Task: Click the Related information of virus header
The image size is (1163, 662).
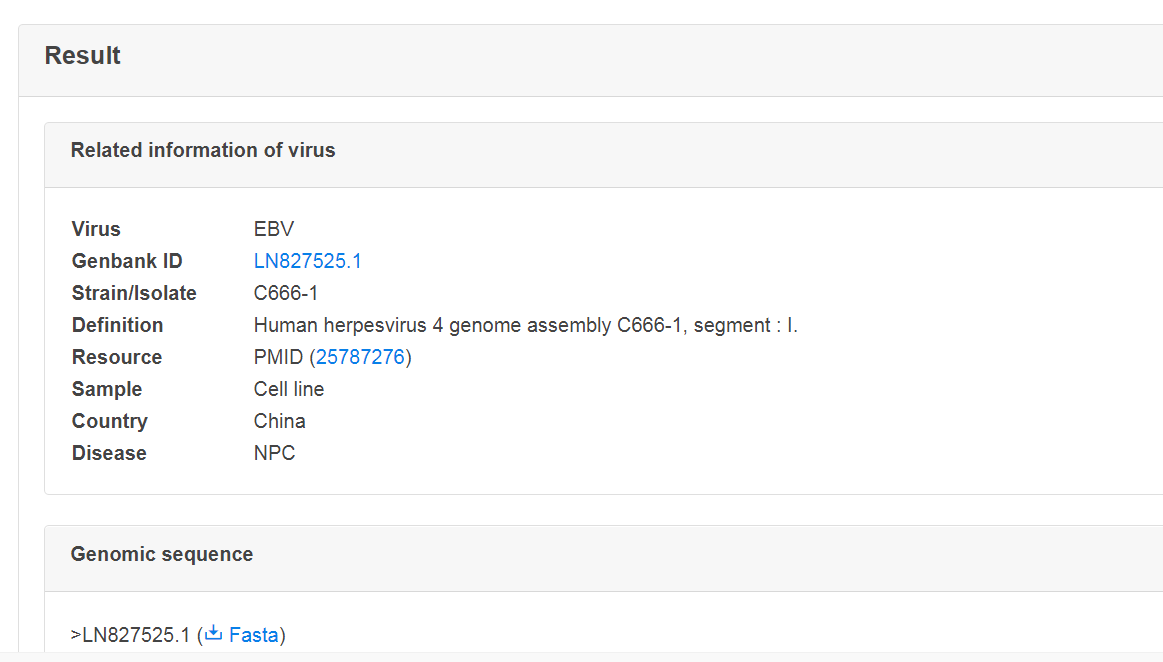Action: pos(202,150)
